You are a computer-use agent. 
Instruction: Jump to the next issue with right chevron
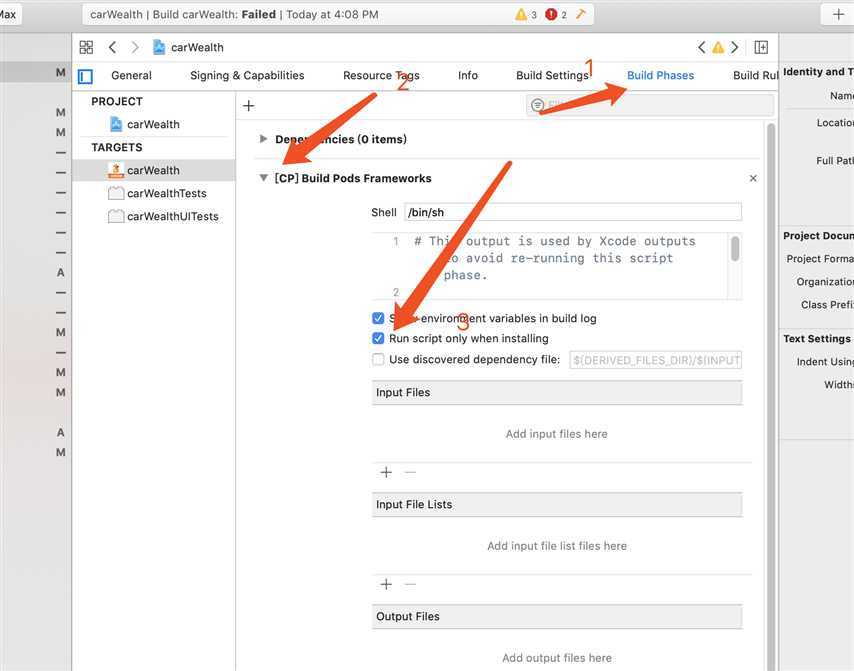tap(735, 47)
